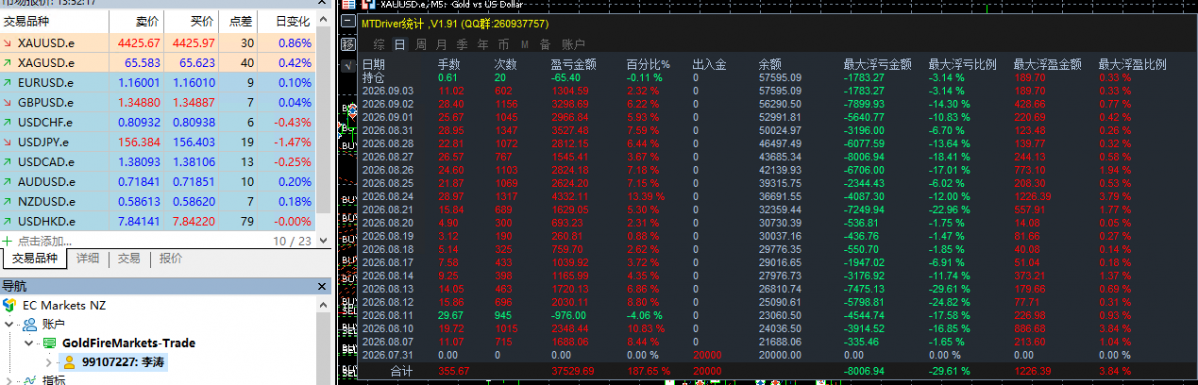
Task: Select 账户 tab in MTDriver panel
Action: pos(573,44)
